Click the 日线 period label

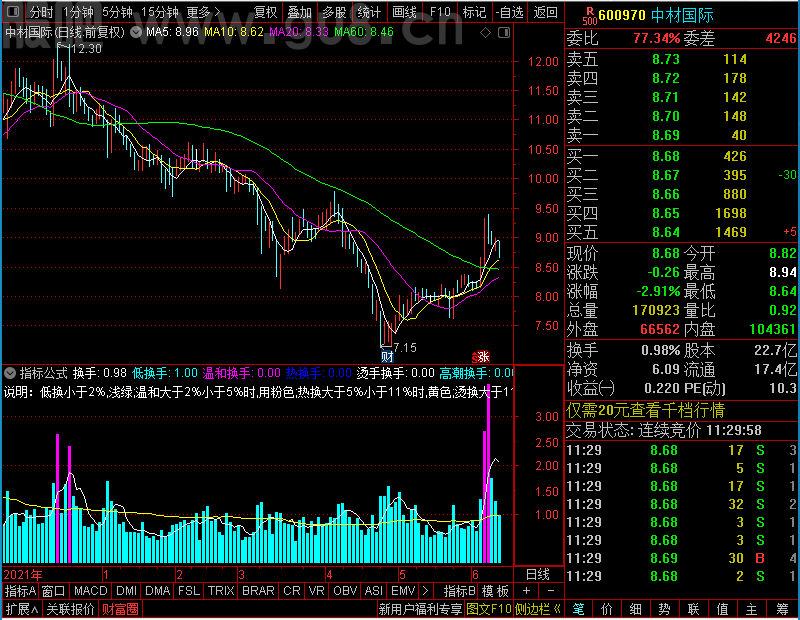pos(538,575)
